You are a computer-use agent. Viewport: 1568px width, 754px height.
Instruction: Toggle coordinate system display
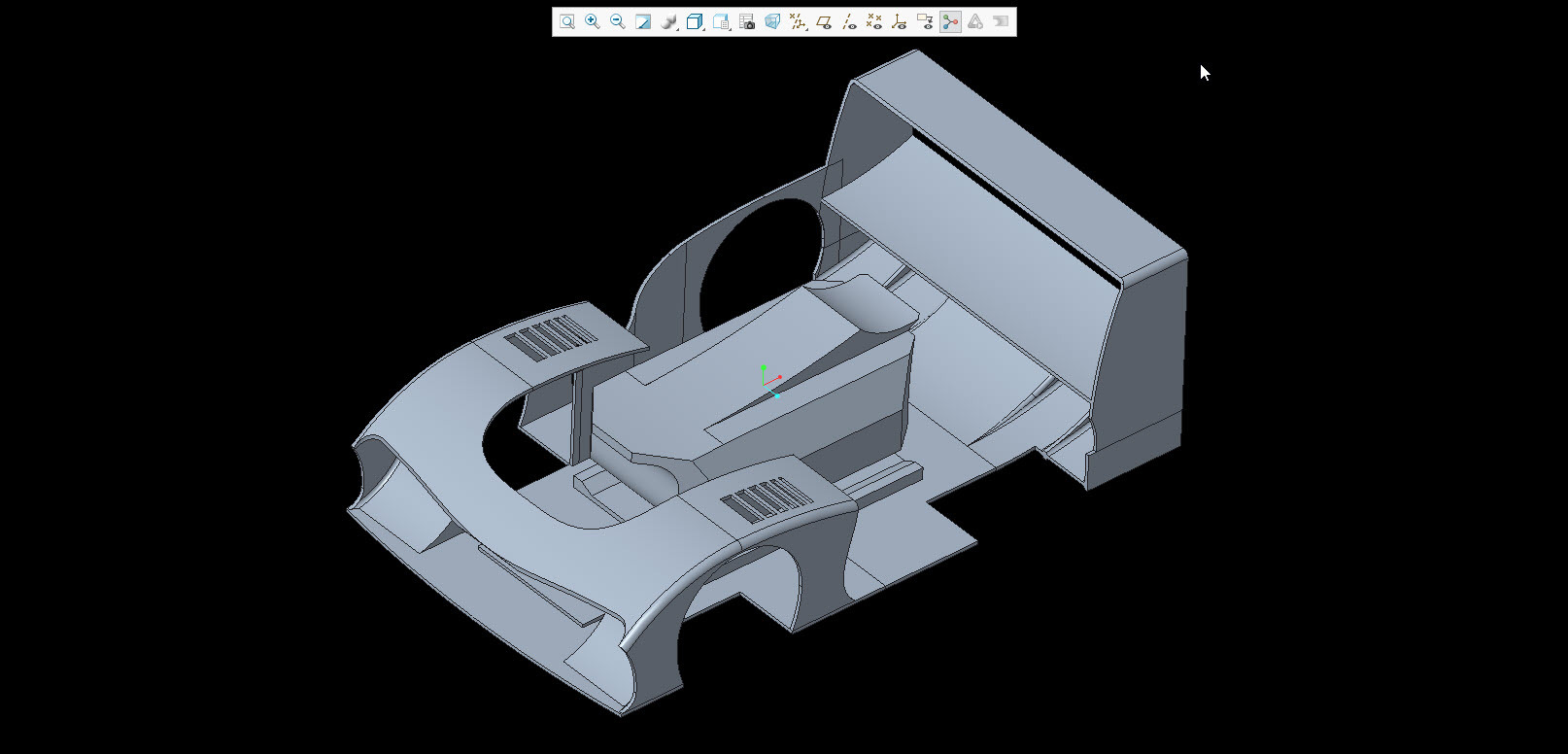pyautogui.click(x=900, y=21)
